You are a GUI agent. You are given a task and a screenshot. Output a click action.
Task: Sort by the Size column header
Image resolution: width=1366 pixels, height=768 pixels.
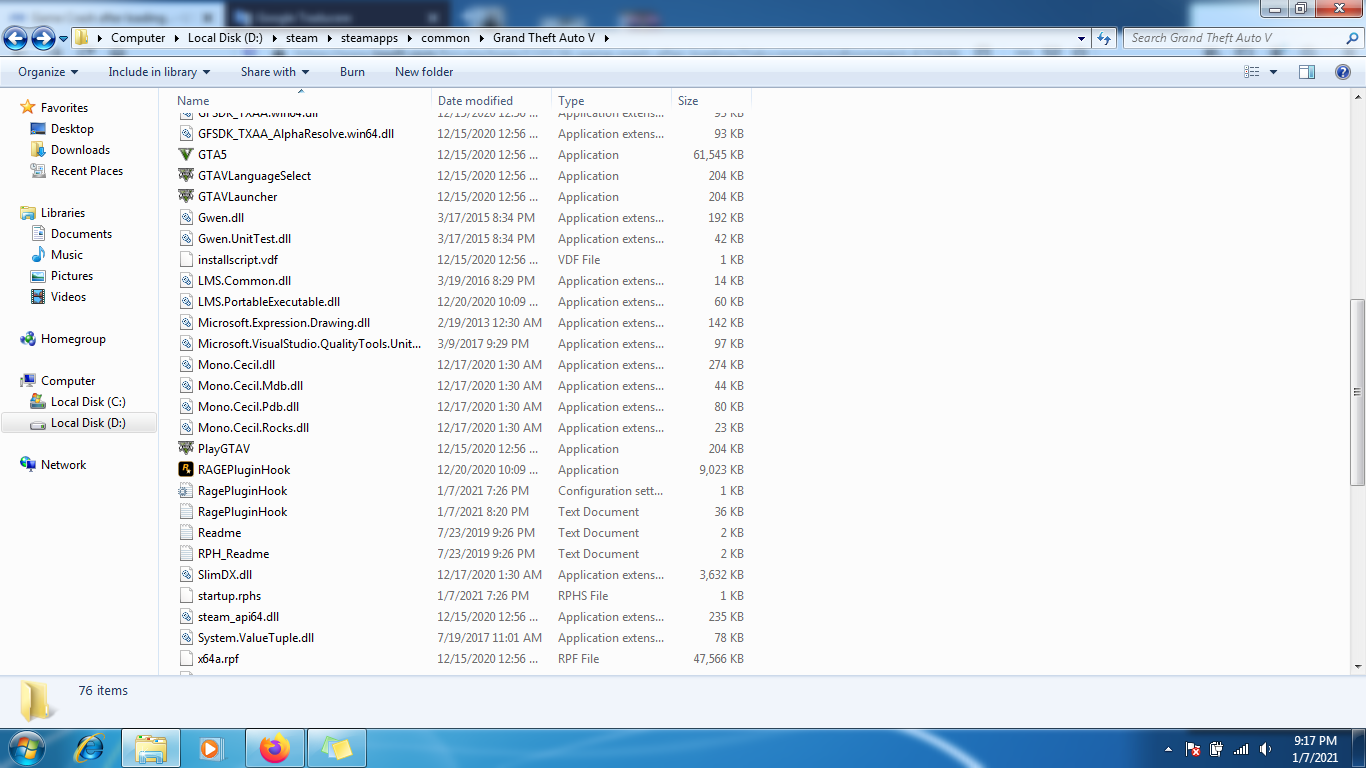(x=711, y=101)
